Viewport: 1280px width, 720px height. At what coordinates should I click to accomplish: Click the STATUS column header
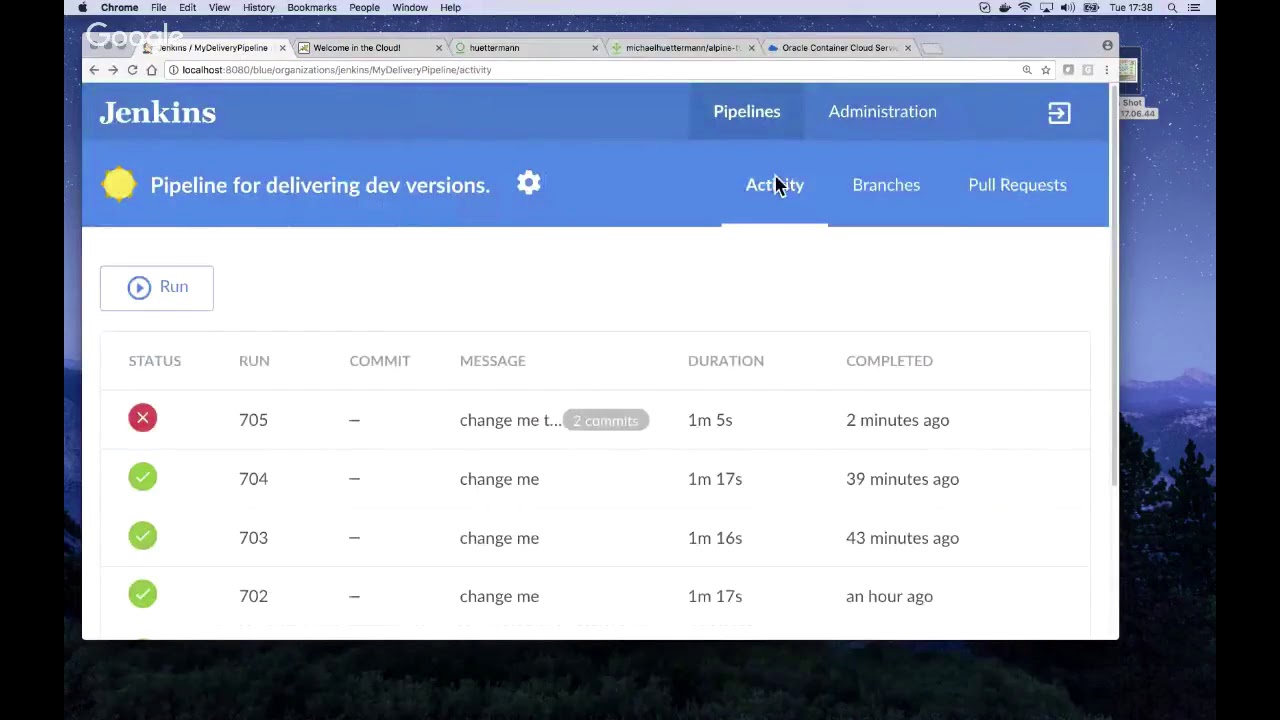coord(154,361)
